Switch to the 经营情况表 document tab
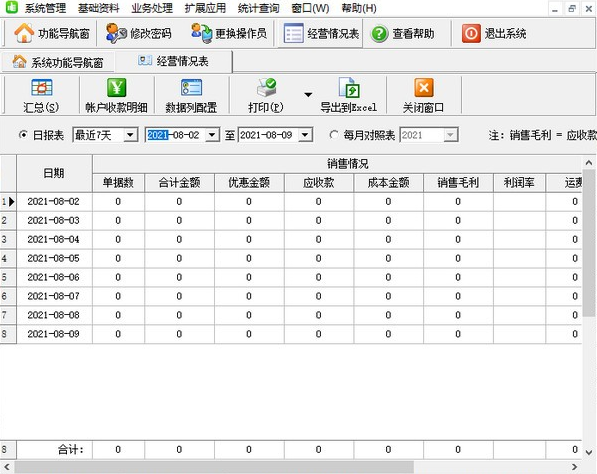Viewport: 597px width, 474px height. pyautogui.click(x=174, y=61)
